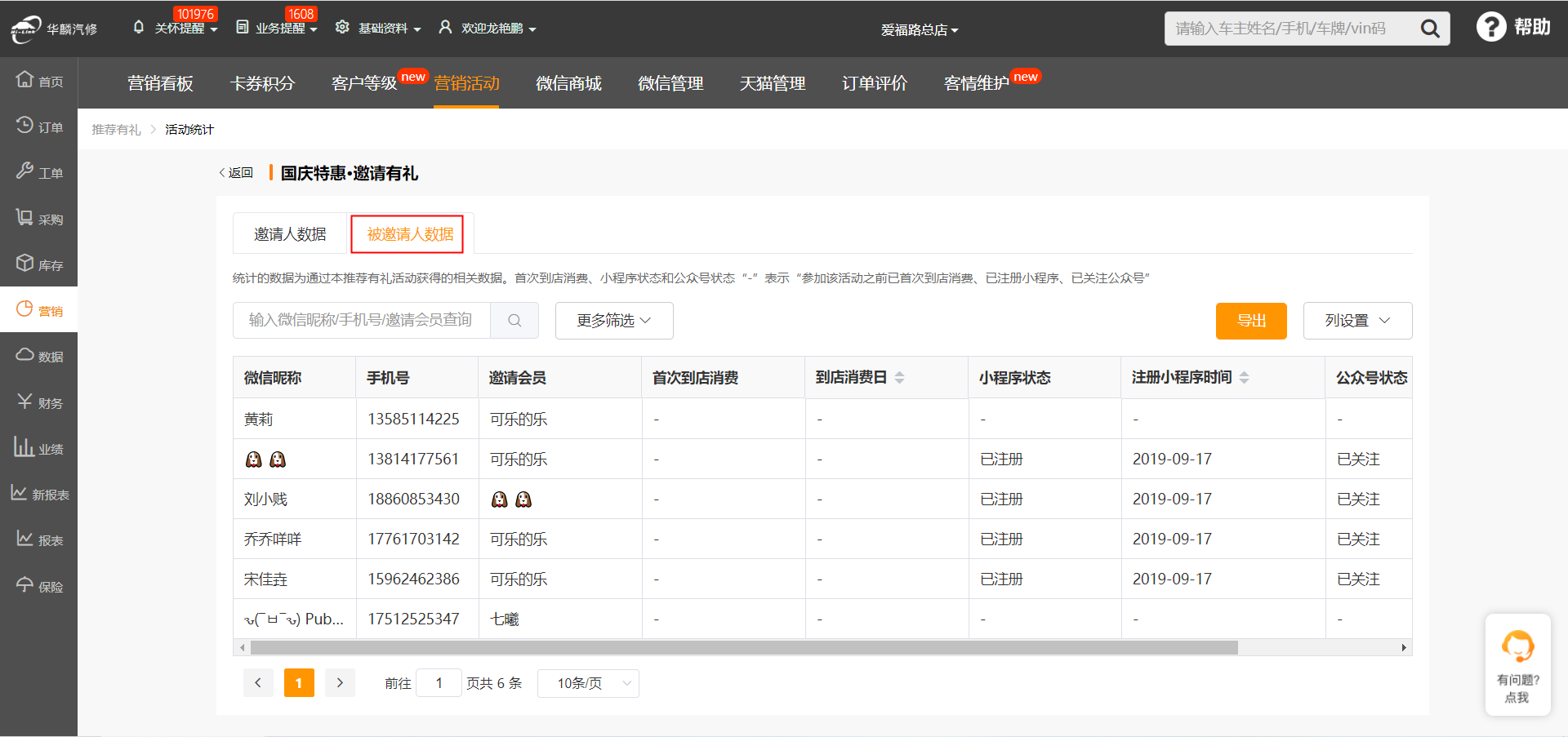Screen dimensions: 1568x737
Task: Open the 列设置 column settings dropdown
Action: coord(1357,320)
